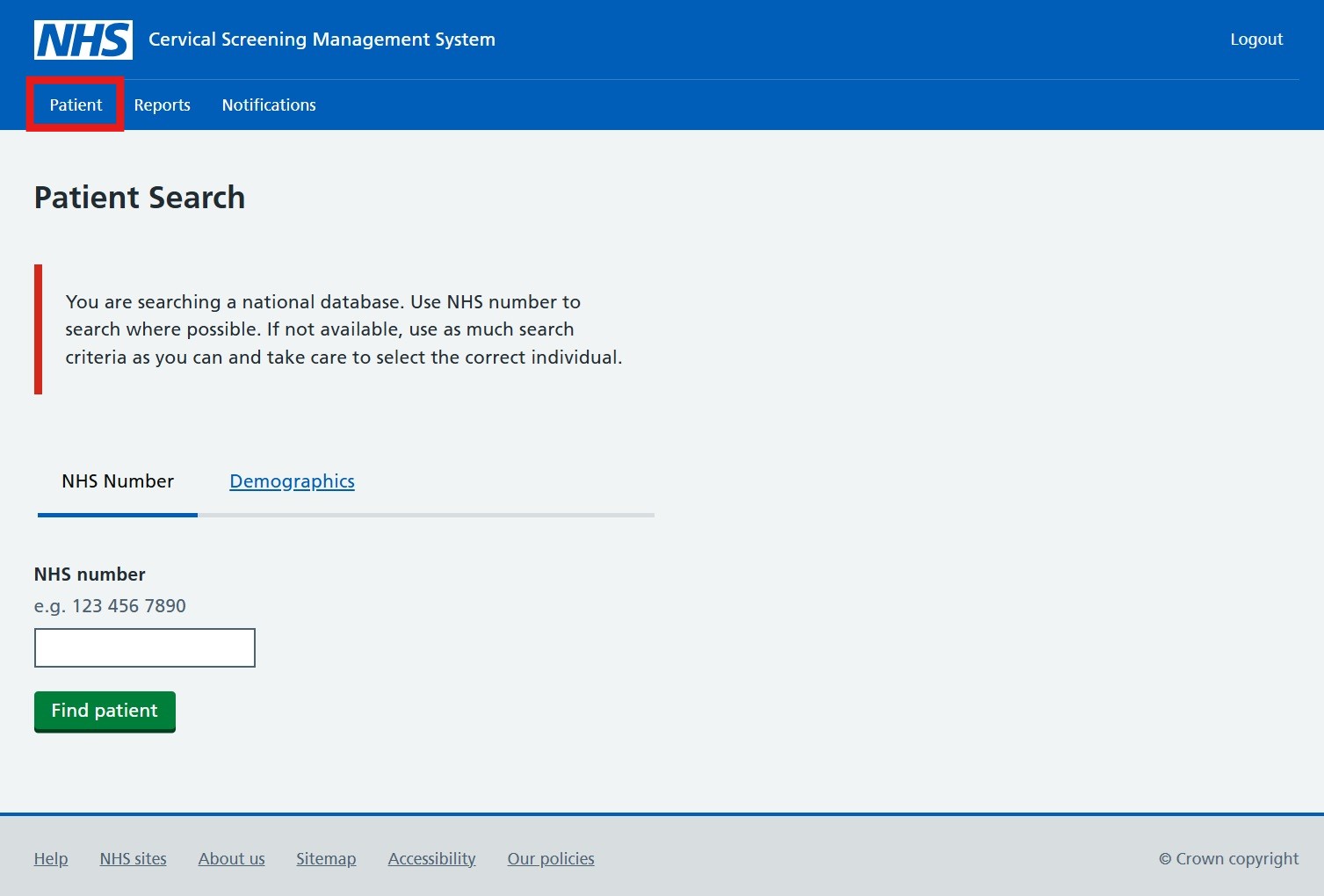
Task: Focus the NHS number input field
Action: click(145, 647)
